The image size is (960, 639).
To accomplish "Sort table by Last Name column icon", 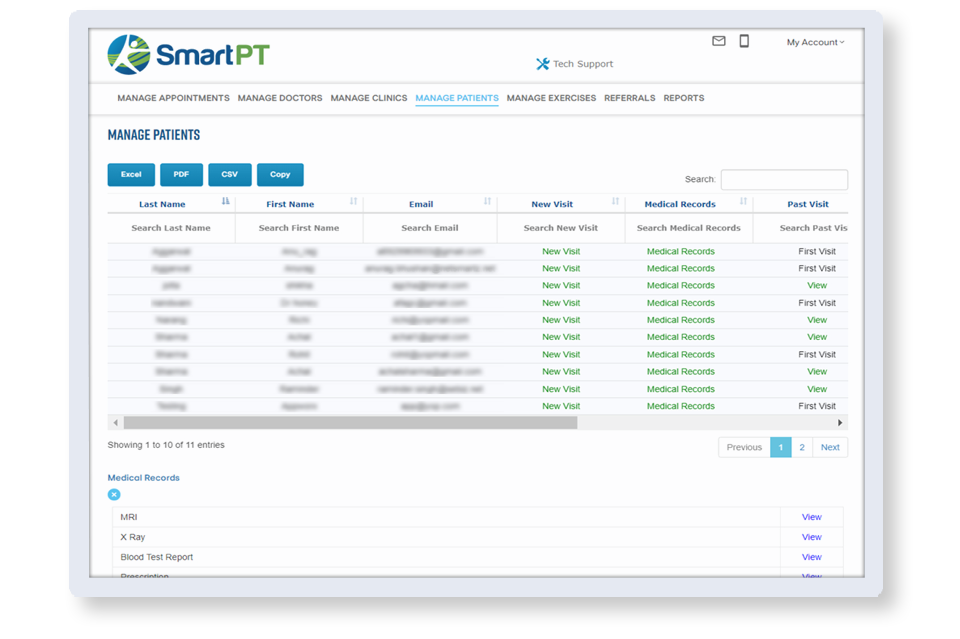I will [x=225, y=203].
